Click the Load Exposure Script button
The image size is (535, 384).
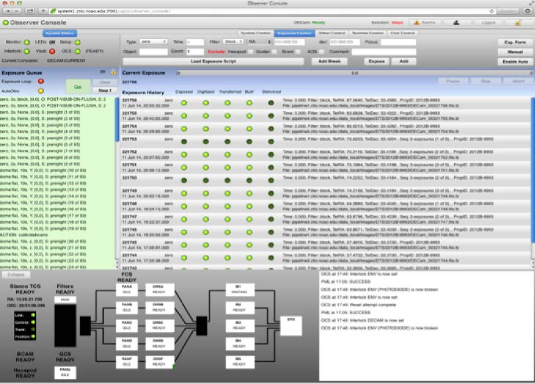[213, 61]
